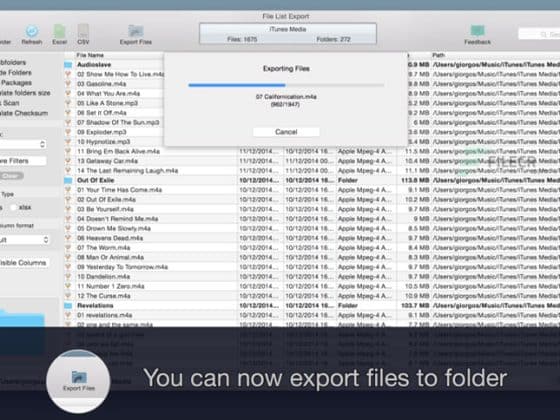Click the file icon beside 06 Set It Off.m4a
560x420 pixels.
click(68, 113)
